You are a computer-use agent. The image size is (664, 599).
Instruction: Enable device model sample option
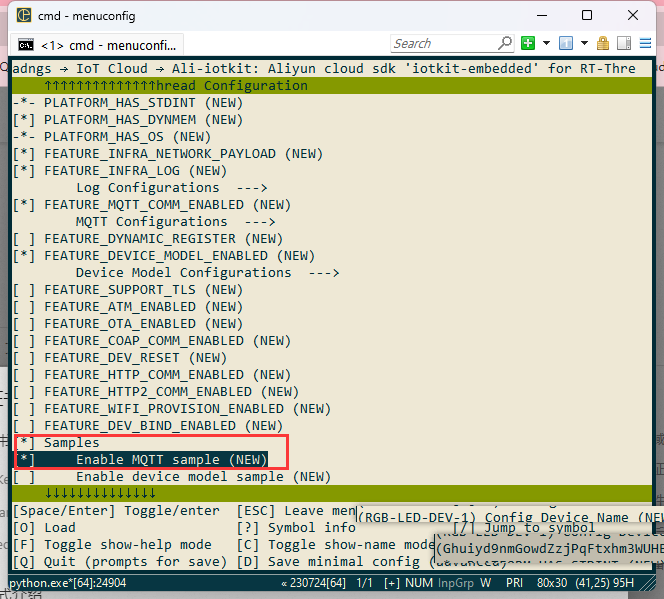pos(172,477)
